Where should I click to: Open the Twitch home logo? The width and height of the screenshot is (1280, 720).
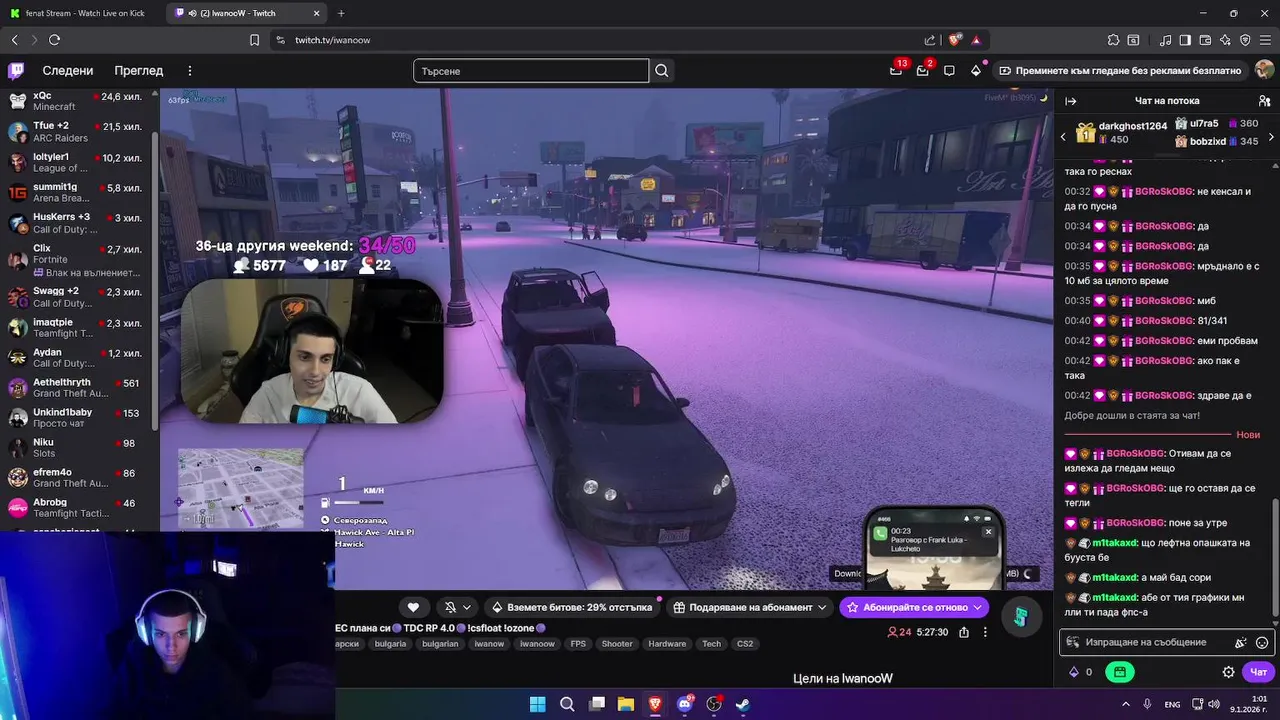tap(16, 71)
